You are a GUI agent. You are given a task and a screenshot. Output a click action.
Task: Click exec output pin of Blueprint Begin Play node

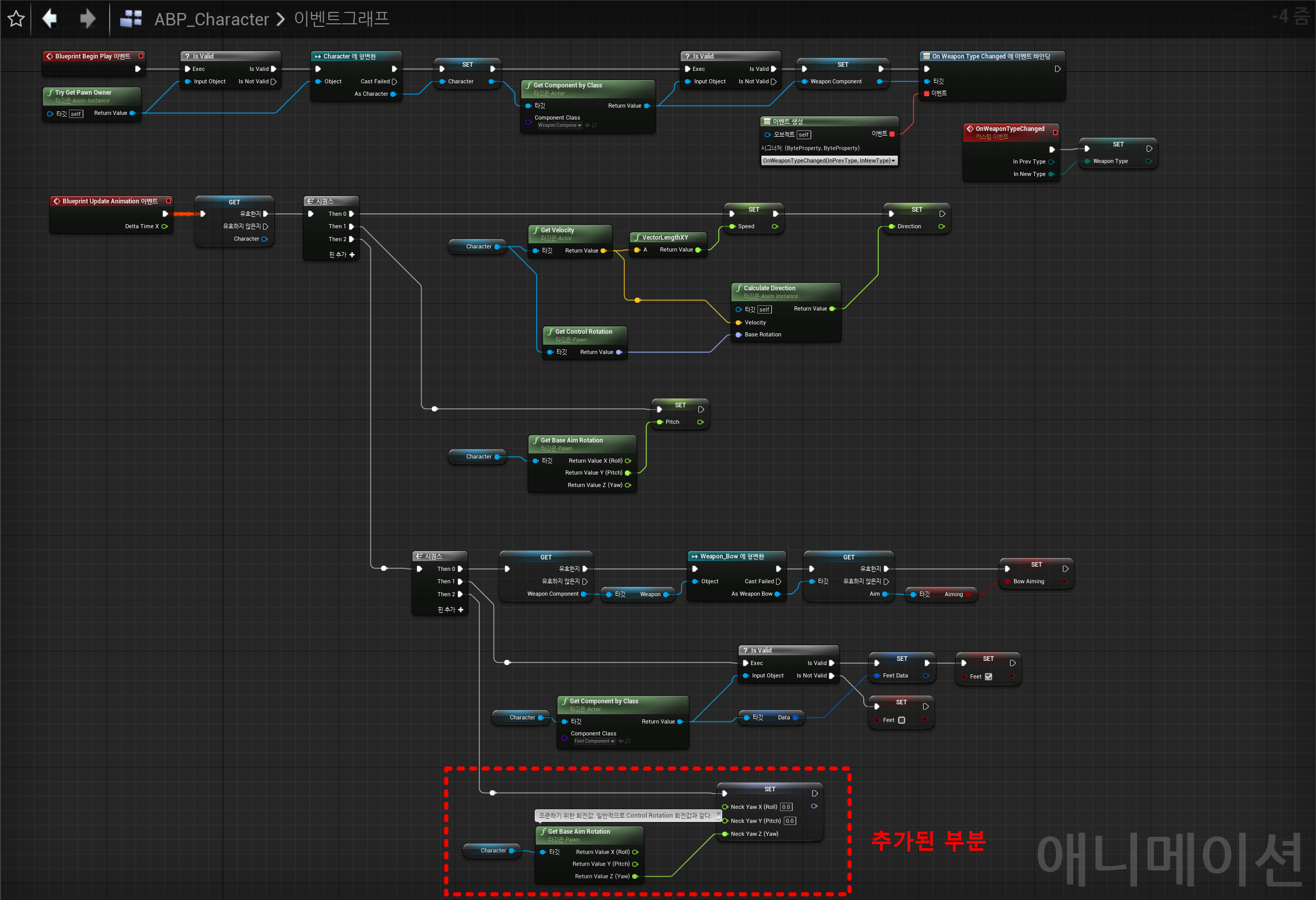click(138, 69)
